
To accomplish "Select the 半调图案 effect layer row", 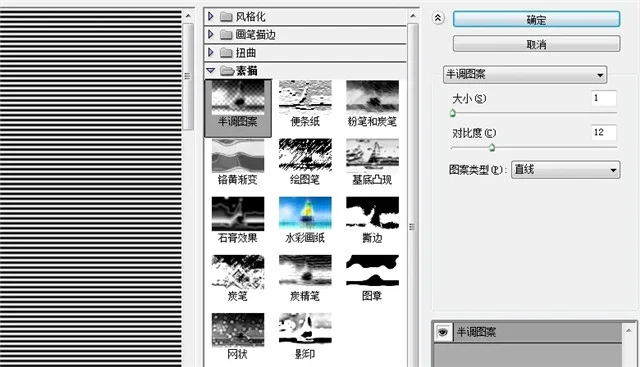I will (527, 332).
